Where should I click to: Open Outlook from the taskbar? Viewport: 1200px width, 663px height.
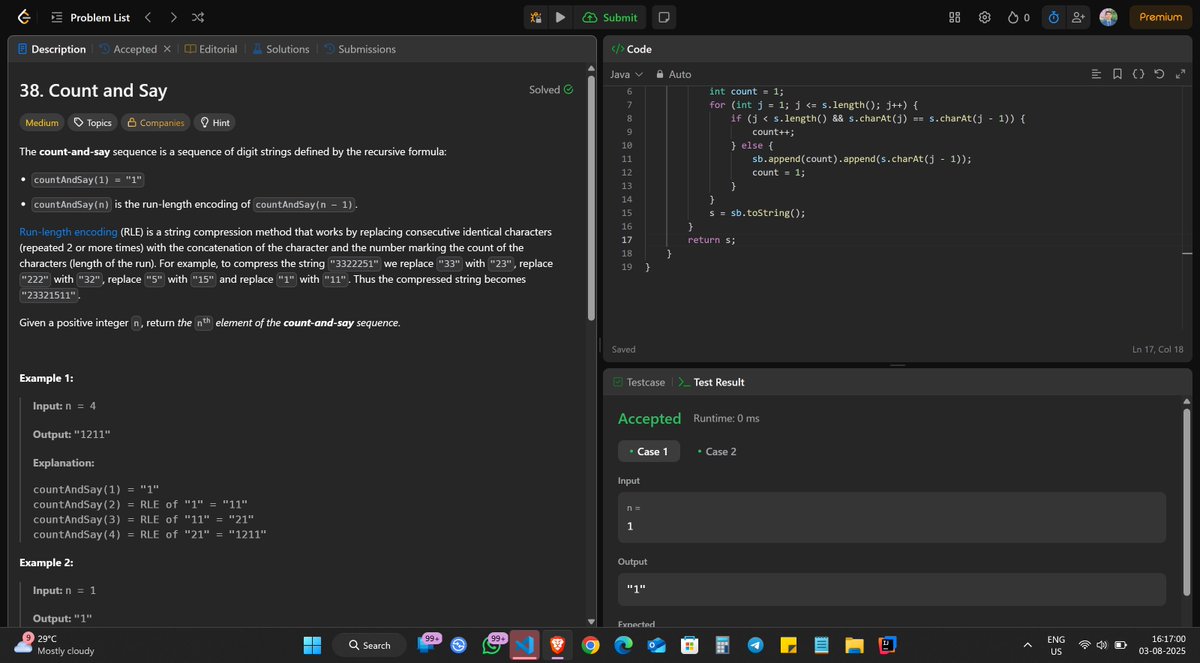655,645
